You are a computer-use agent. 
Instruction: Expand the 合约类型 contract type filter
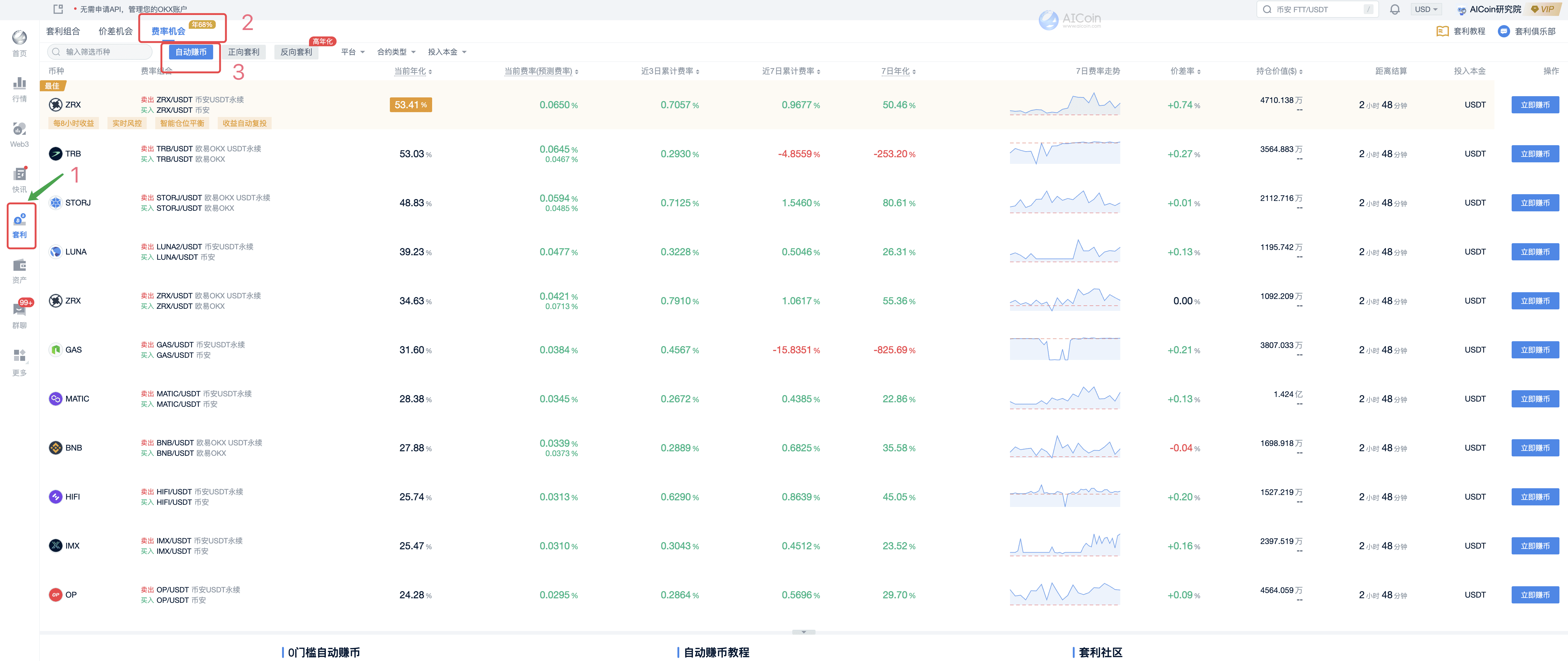point(396,52)
